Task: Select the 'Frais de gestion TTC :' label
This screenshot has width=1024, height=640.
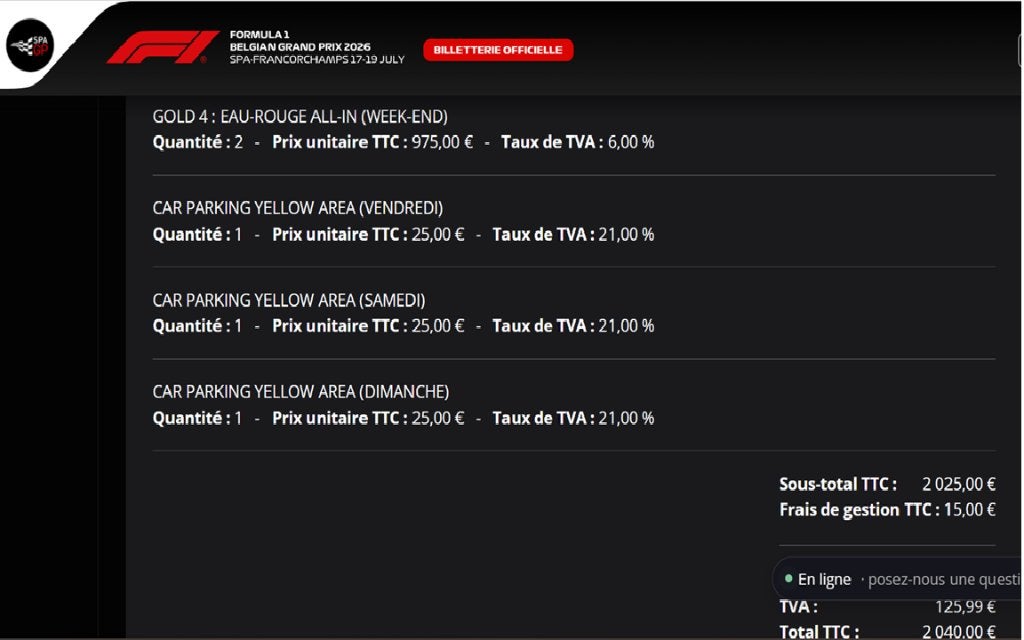Action: coord(859,510)
